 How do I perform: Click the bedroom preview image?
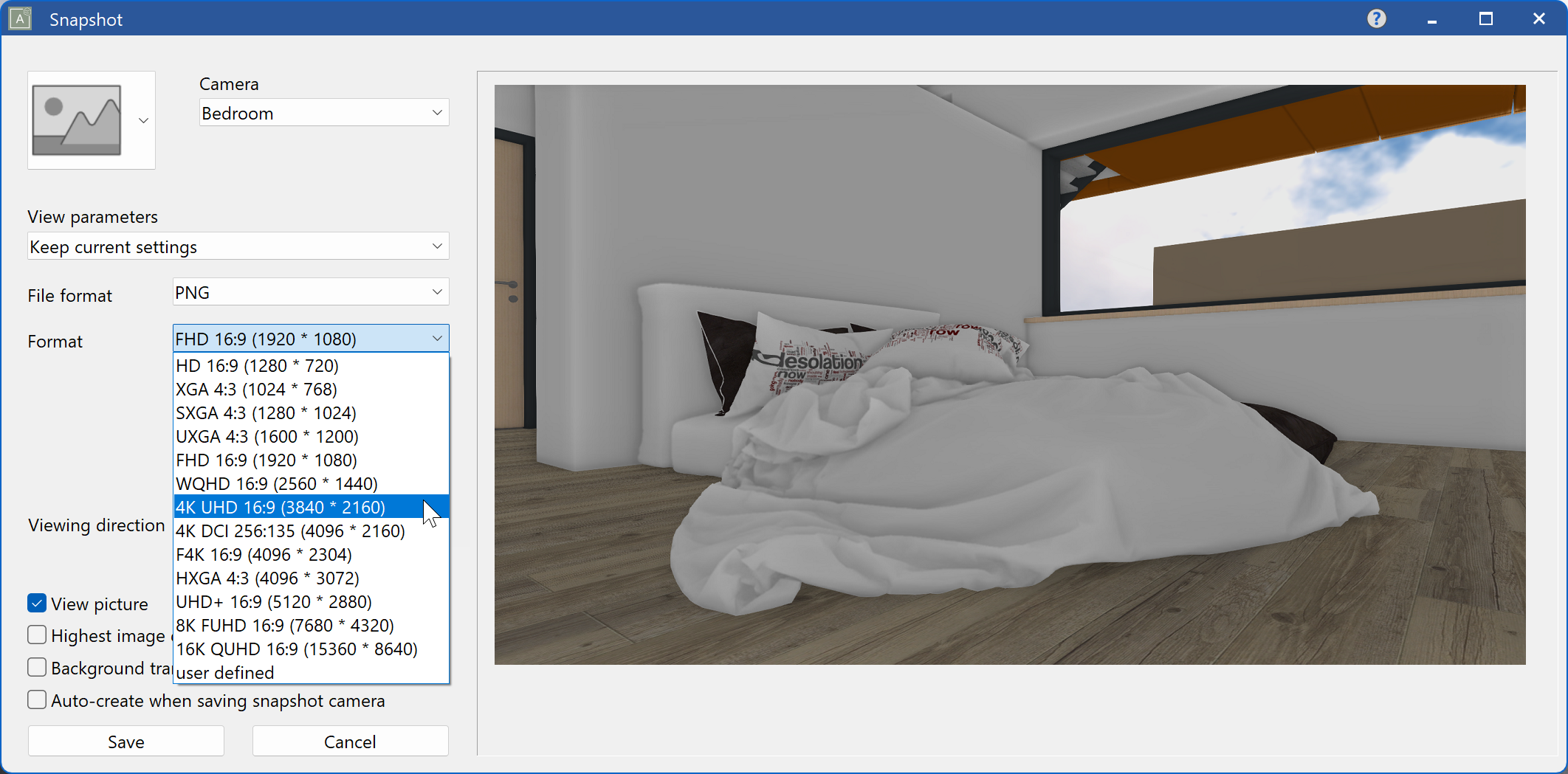1009,374
